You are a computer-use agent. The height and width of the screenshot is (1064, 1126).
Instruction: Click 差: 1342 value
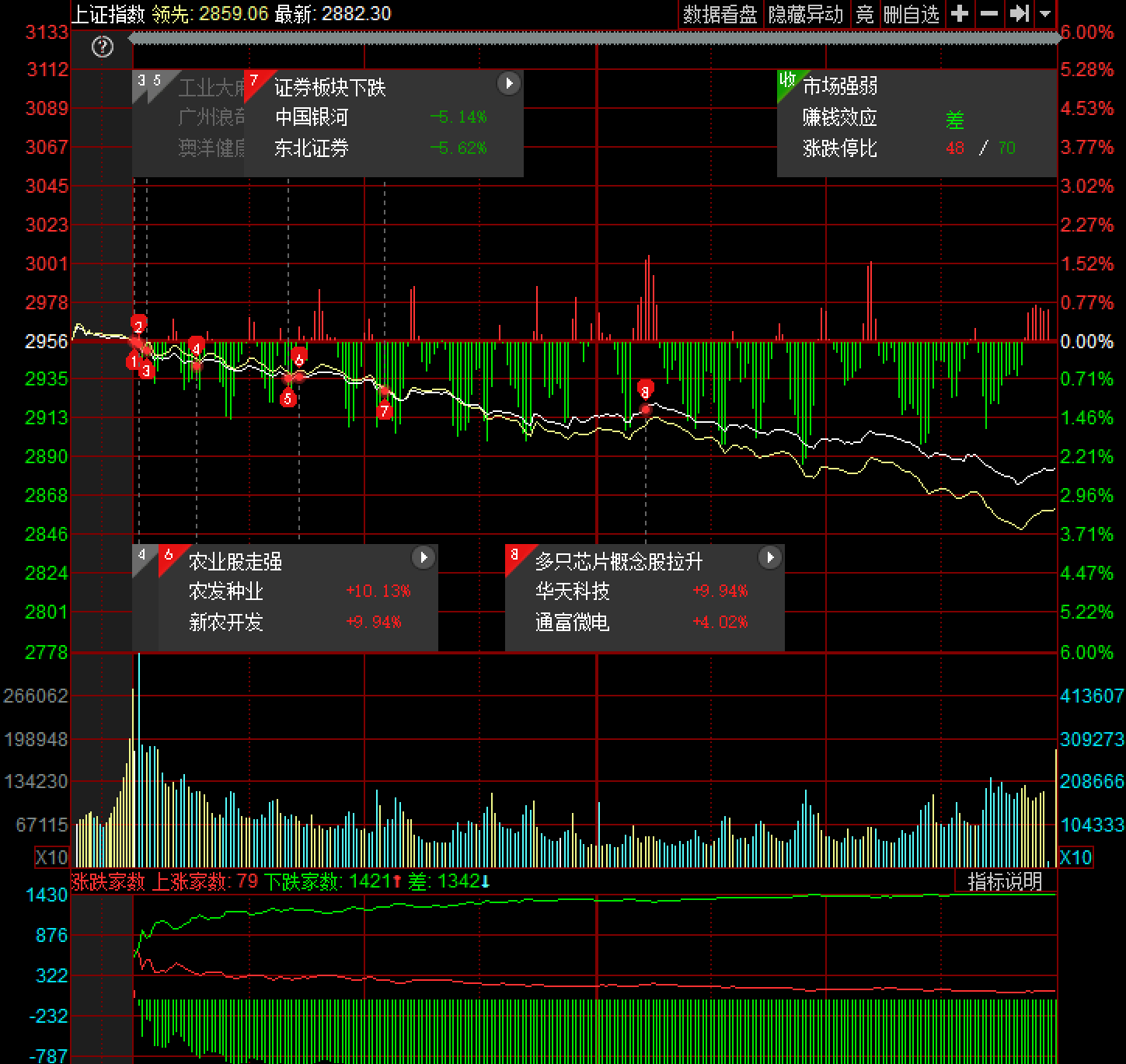pyautogui.click(x=450, y=881)
